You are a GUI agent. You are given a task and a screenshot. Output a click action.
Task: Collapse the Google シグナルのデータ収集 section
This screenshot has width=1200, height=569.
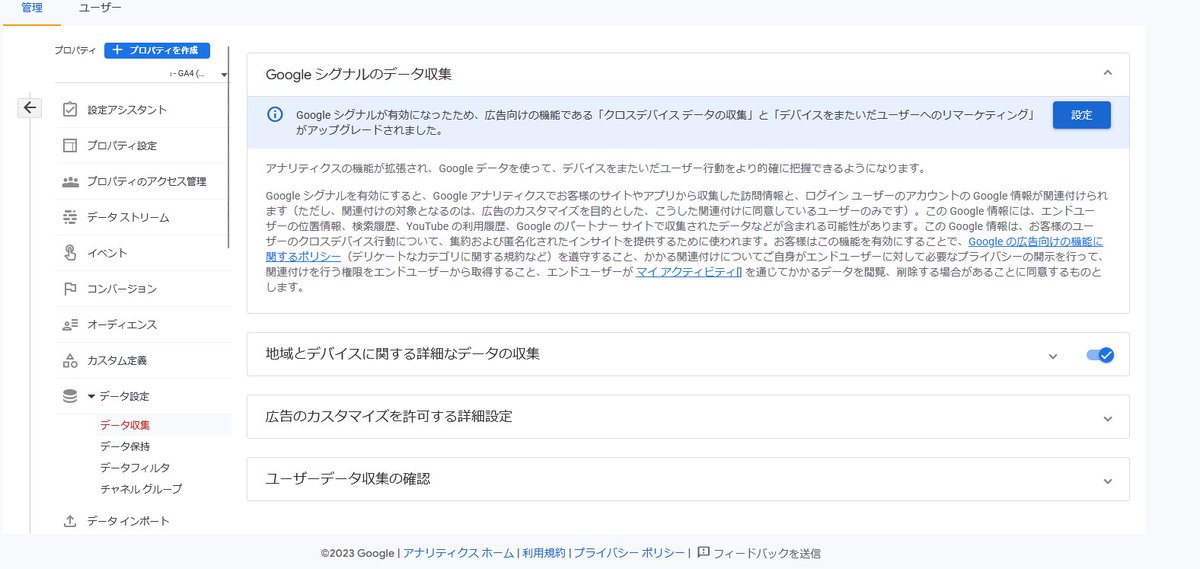pos(1107,73)
